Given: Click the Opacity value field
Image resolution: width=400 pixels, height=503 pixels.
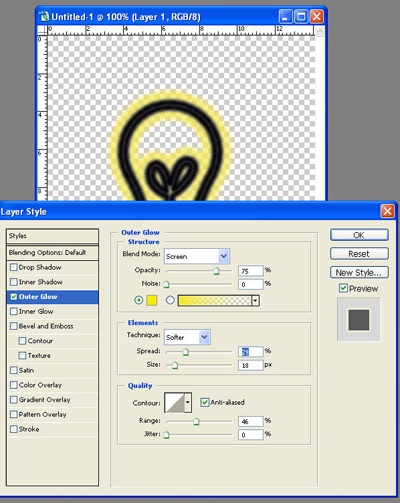Looking at the screenshot, I should [251, 271].
